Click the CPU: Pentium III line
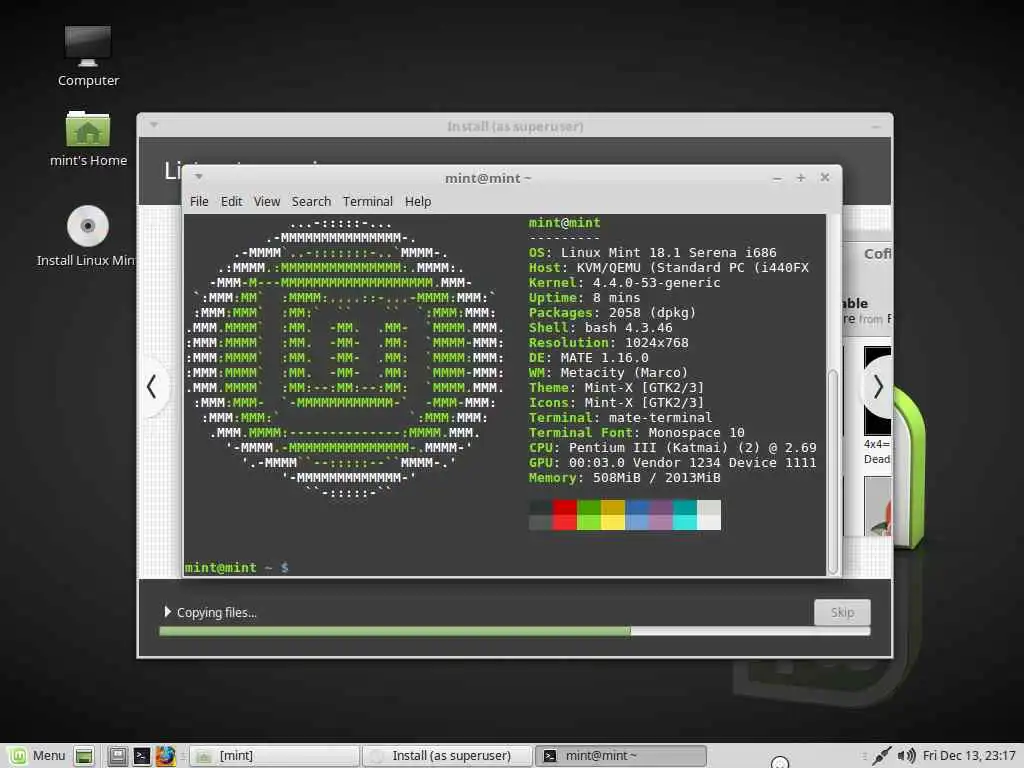 tap(673, 448)
